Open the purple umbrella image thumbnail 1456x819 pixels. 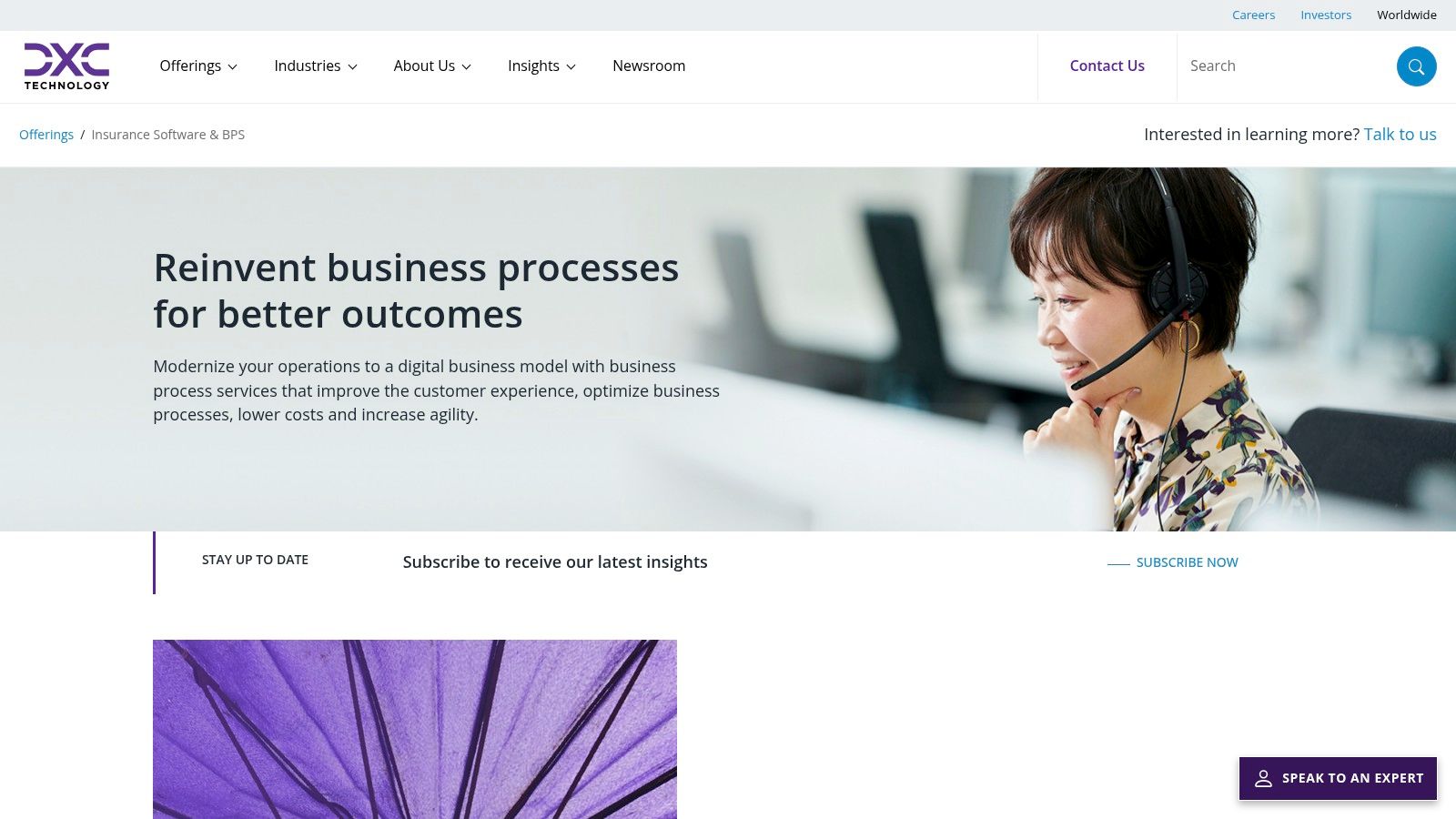coord(415,729)
